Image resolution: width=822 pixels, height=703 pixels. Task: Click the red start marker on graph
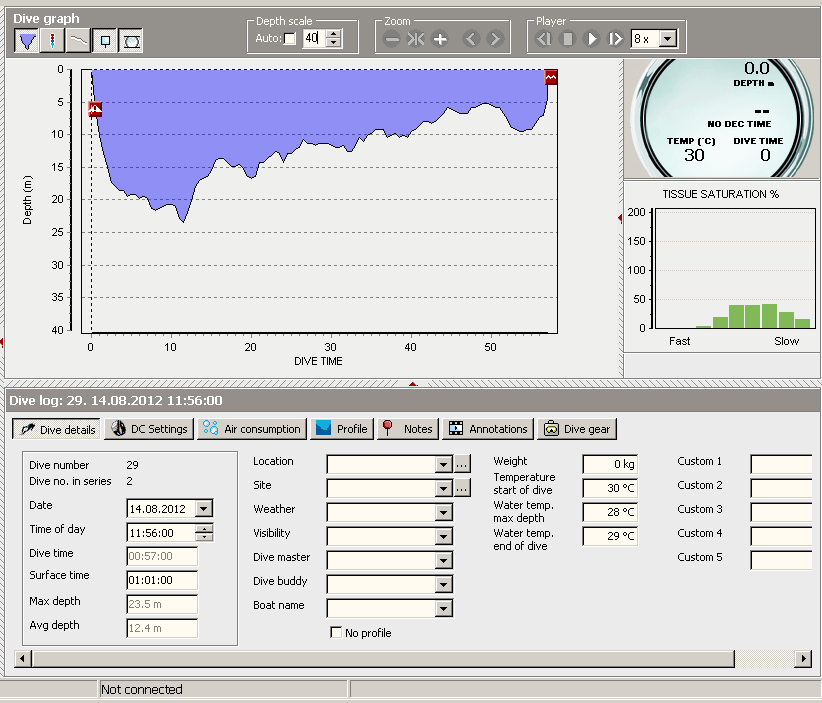[x=95, y=109]
